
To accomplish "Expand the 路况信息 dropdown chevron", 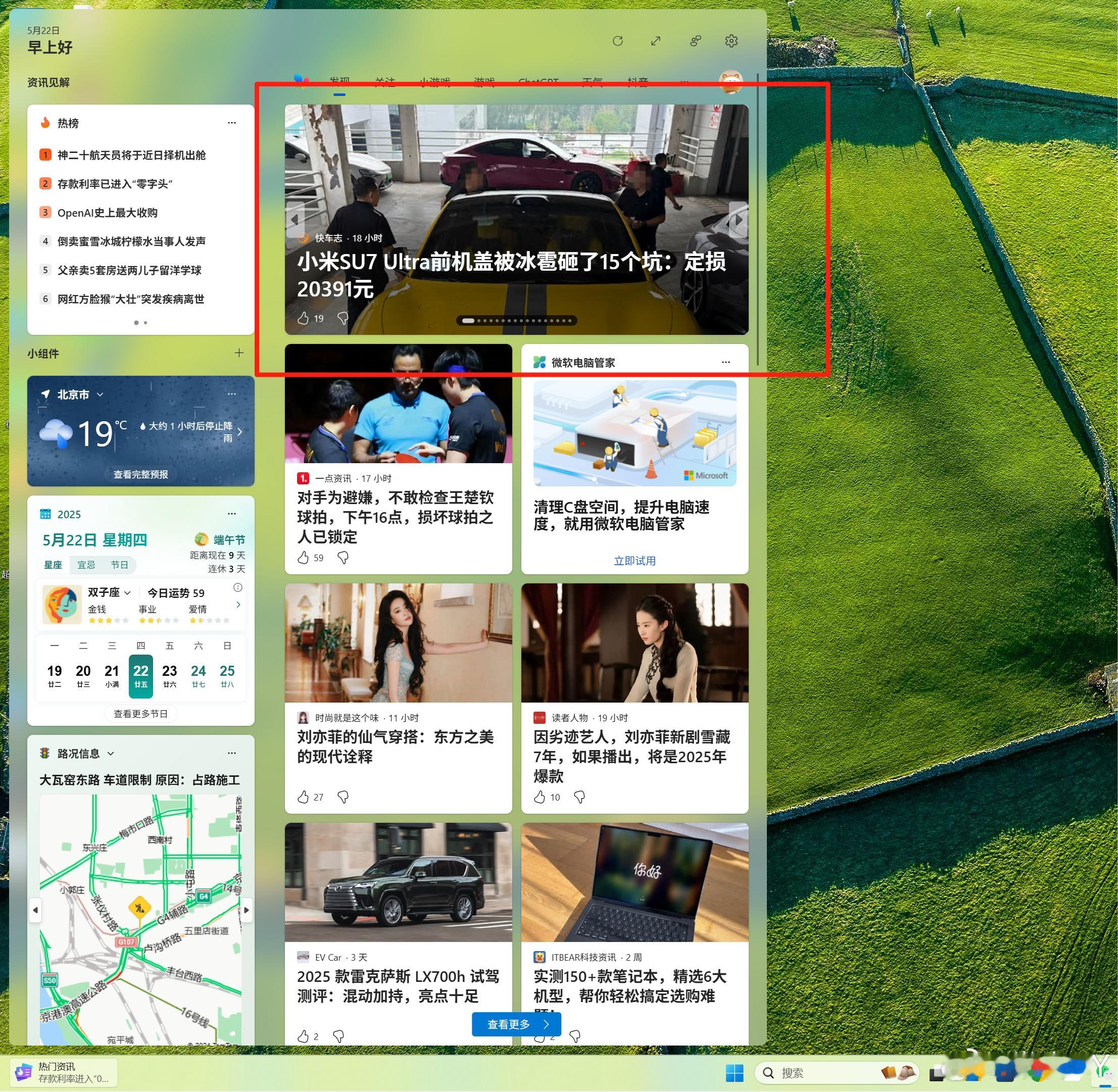I will tap(111, 754).
